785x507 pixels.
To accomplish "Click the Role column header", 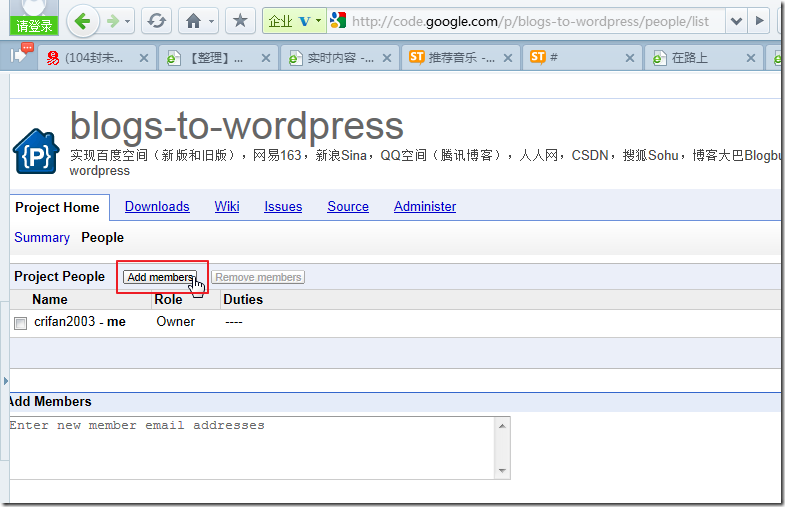I will tap(168, 299).
